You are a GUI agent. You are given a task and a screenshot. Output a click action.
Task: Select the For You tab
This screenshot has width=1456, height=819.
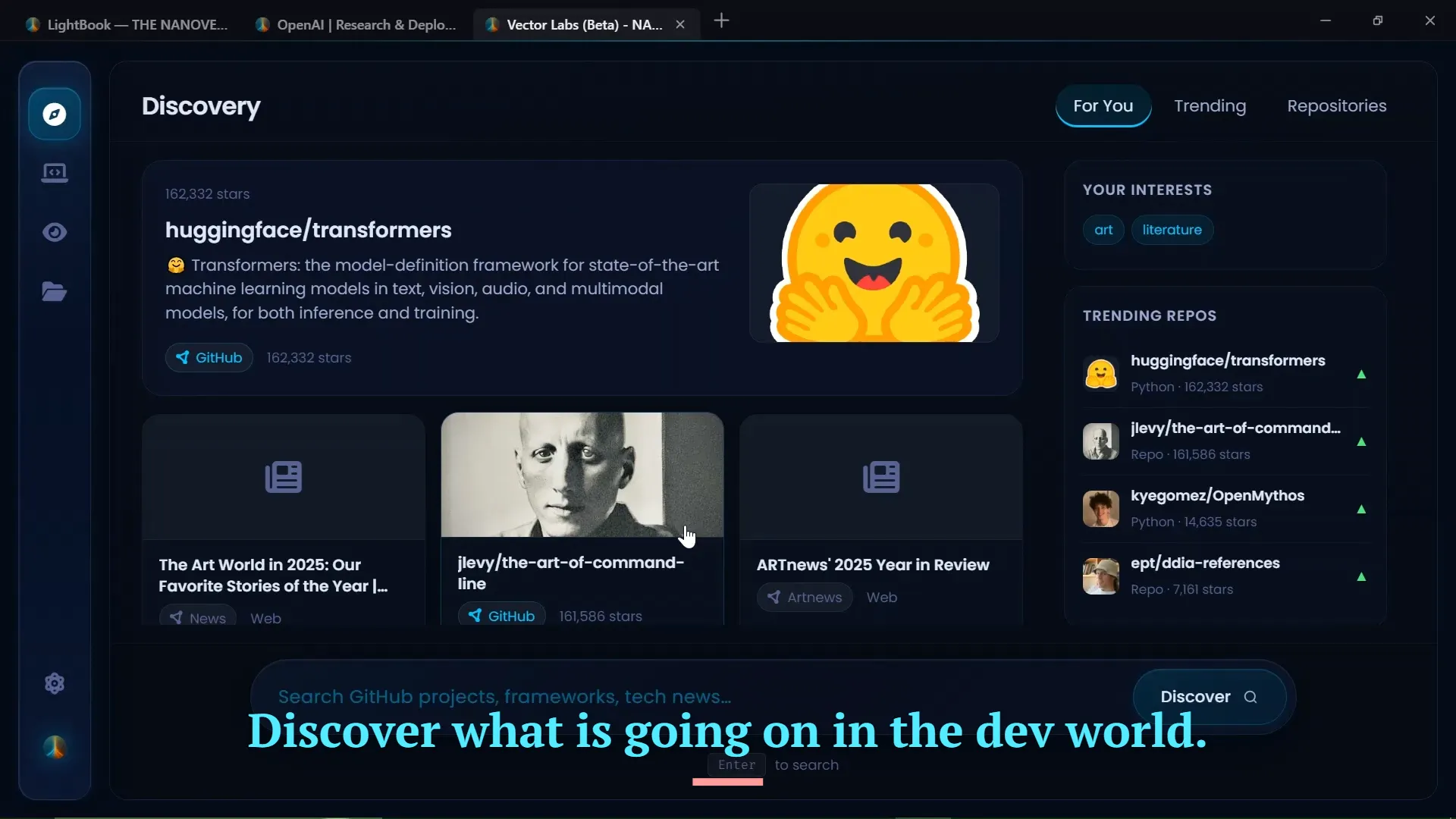tap(1103, 106)
